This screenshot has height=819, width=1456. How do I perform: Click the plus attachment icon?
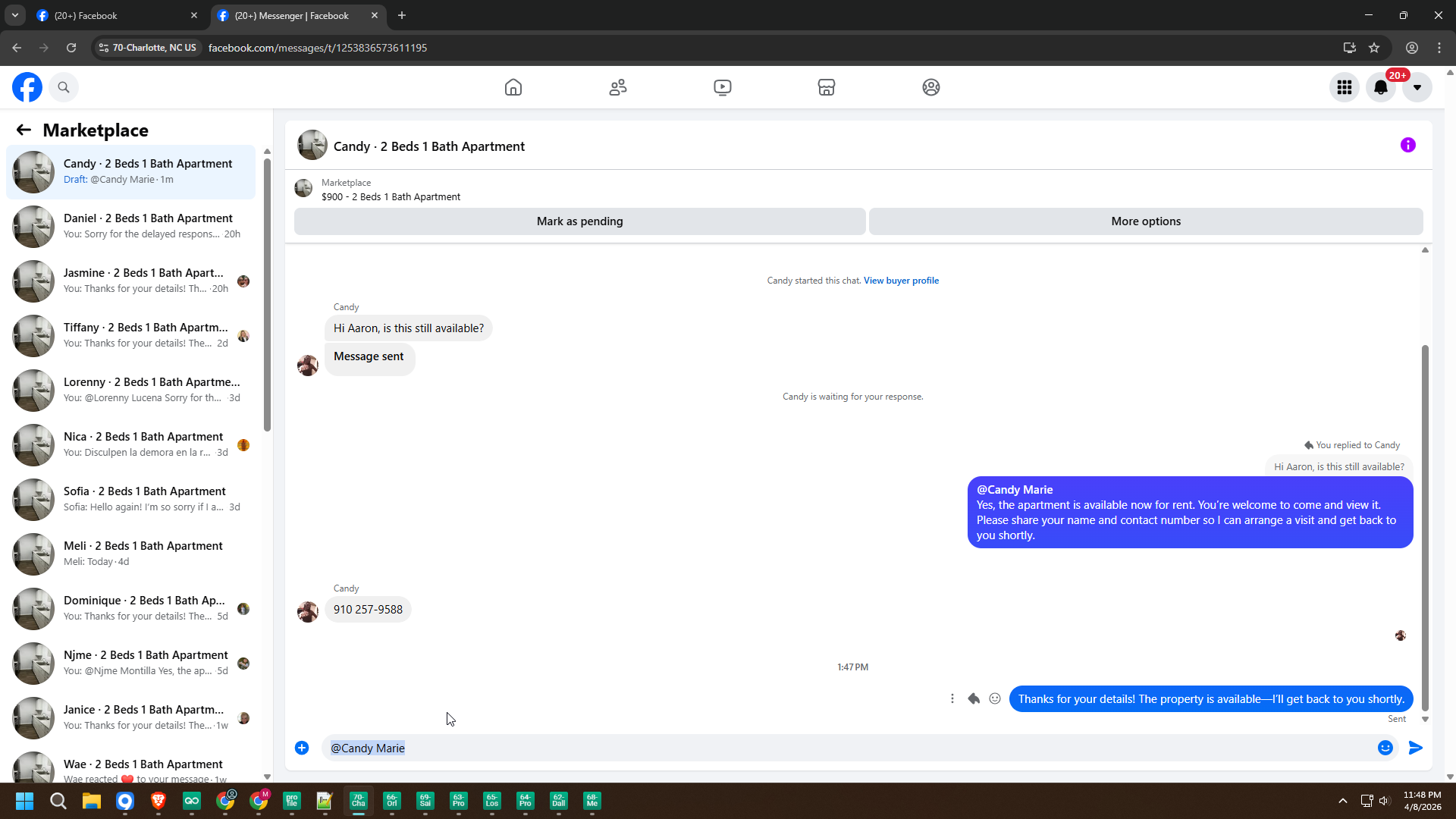click(x=302, y=748)
